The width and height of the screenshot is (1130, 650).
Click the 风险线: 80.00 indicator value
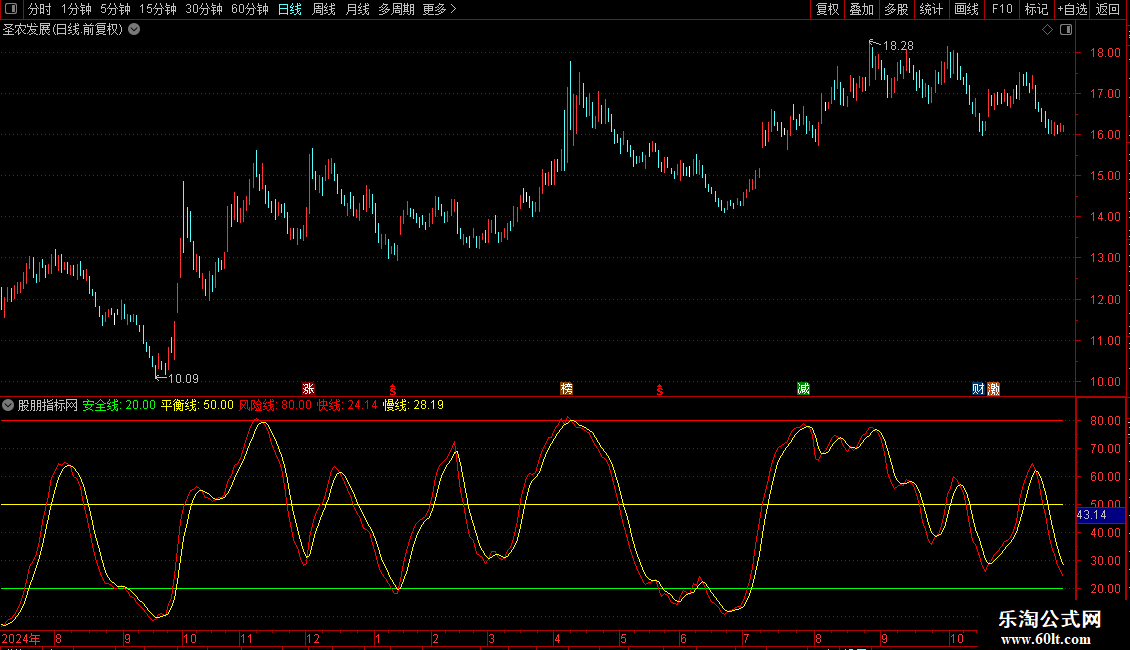coord(275,405)
